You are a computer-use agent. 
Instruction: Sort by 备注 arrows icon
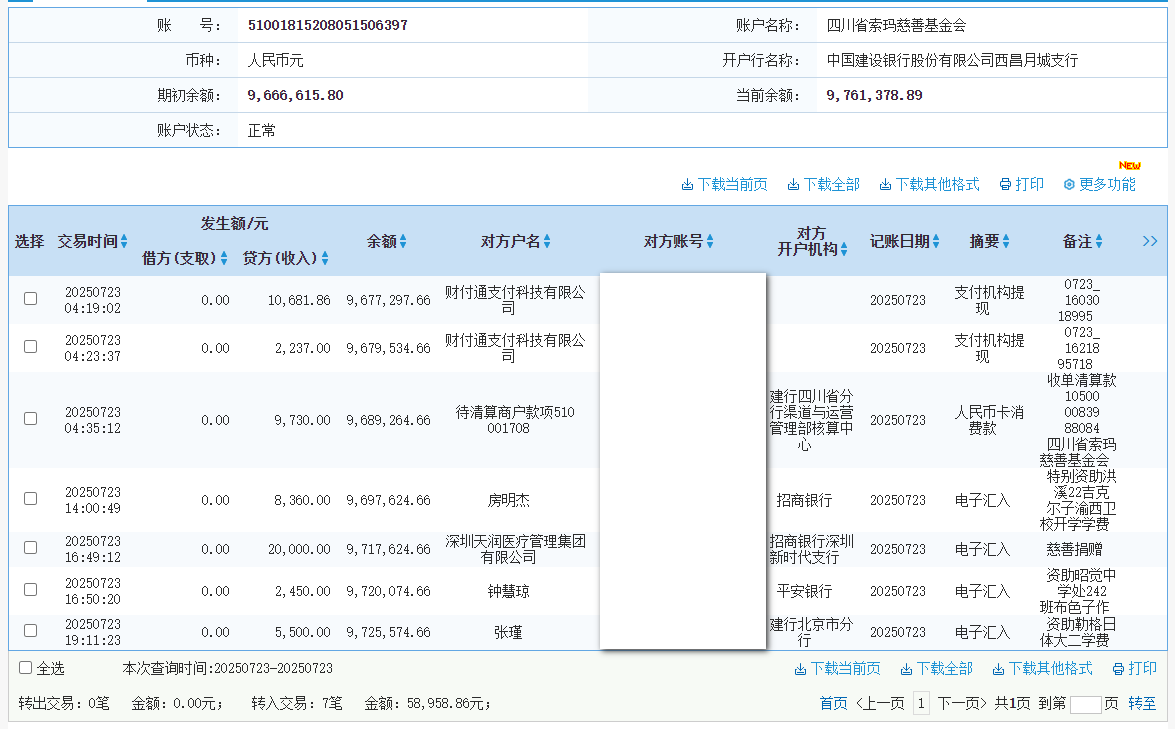point(1099,241)
